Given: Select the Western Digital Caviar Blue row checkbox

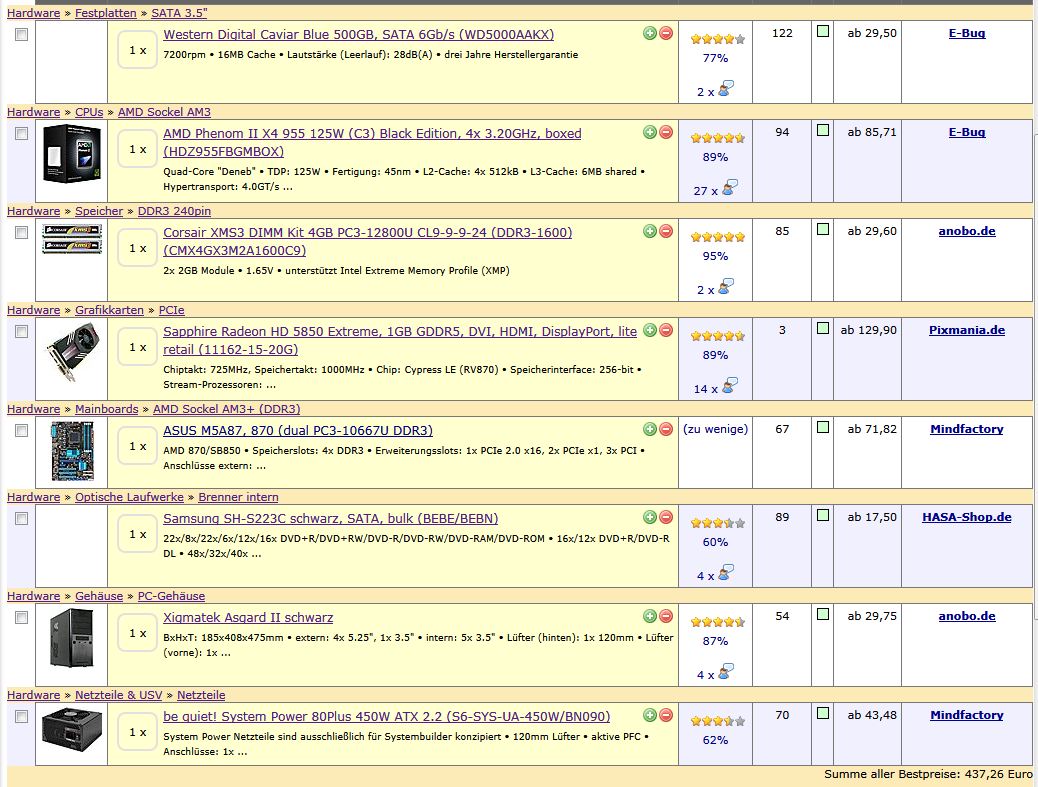Looking at the screenshot, I should click(x=22, y=34).
